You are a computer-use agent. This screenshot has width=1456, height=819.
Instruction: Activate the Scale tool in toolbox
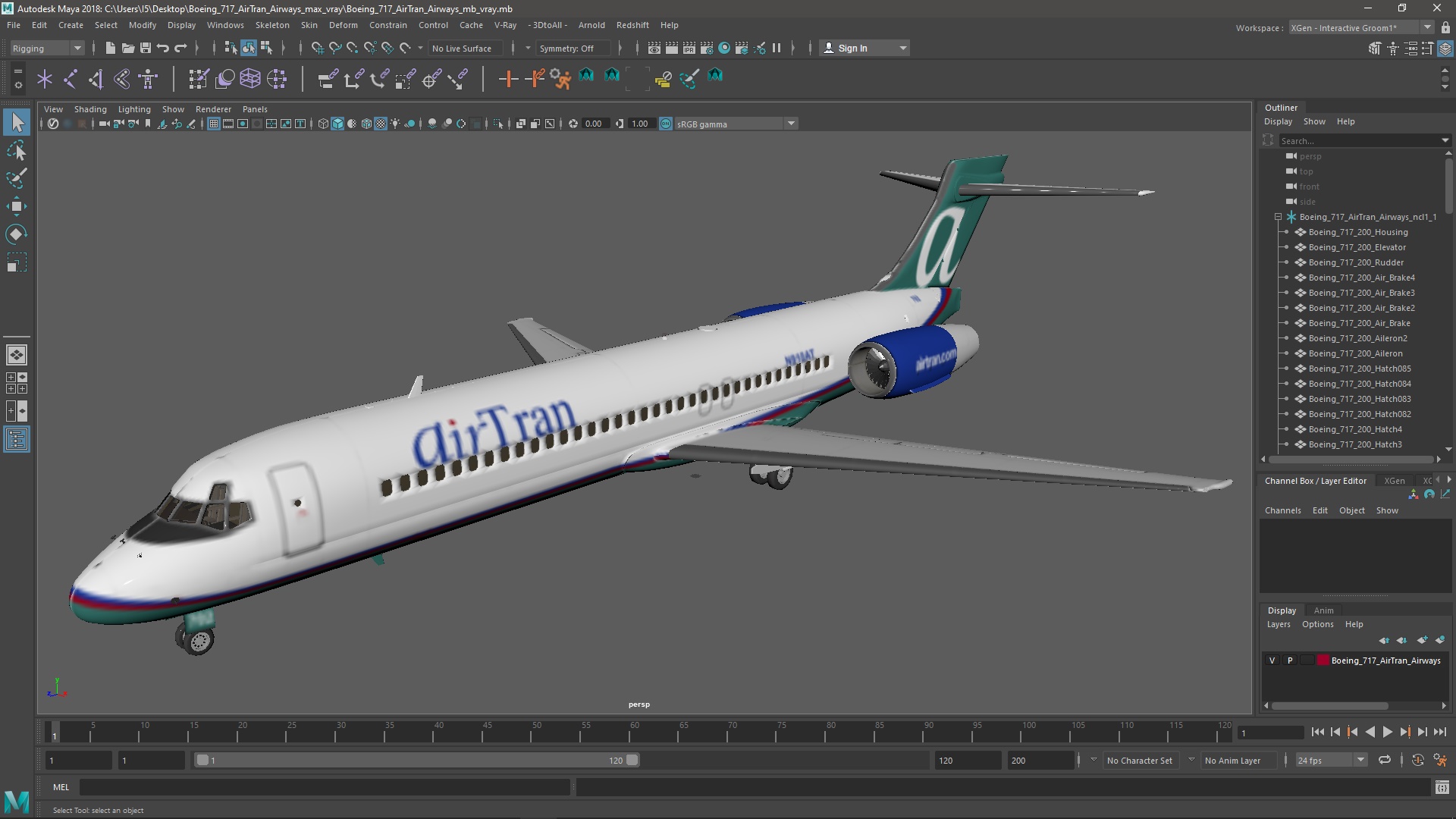coord(17,262)
